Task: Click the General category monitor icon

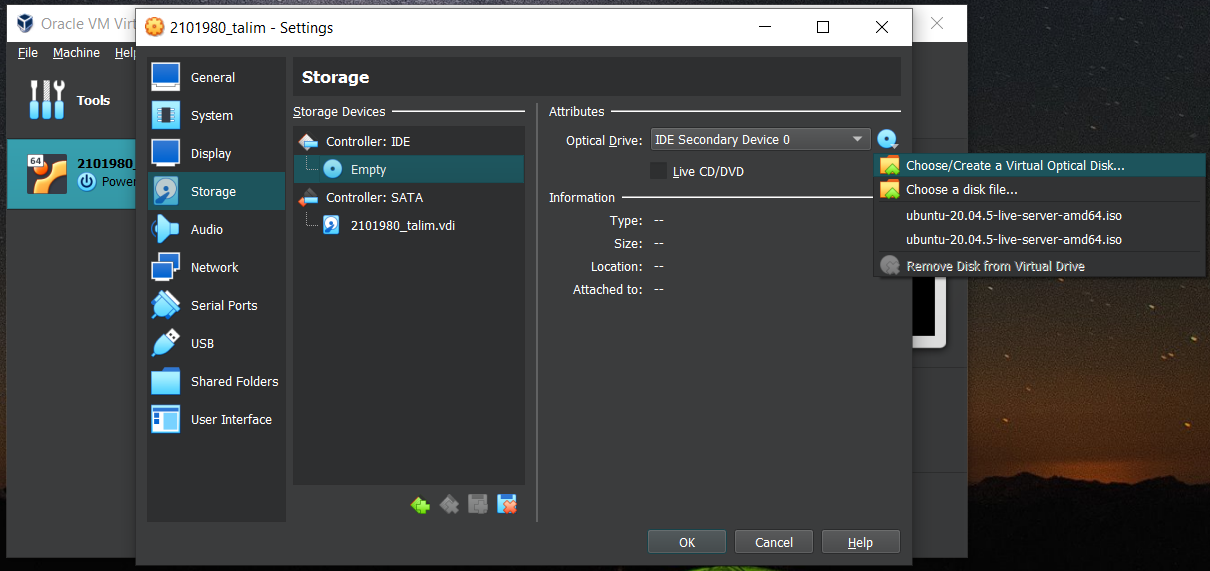Action: point(166,77)
